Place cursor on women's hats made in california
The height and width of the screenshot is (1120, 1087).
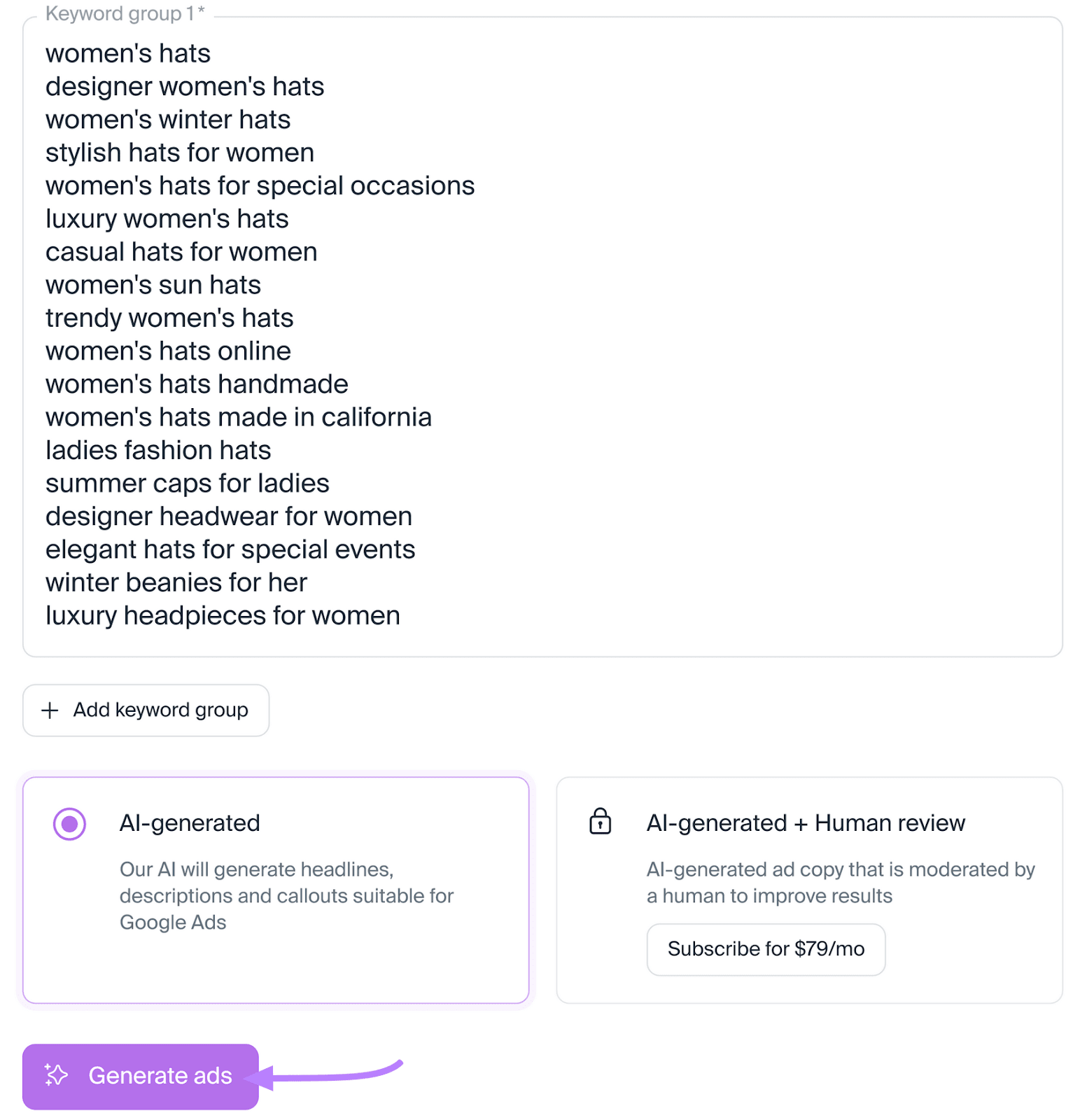[239, 416]
